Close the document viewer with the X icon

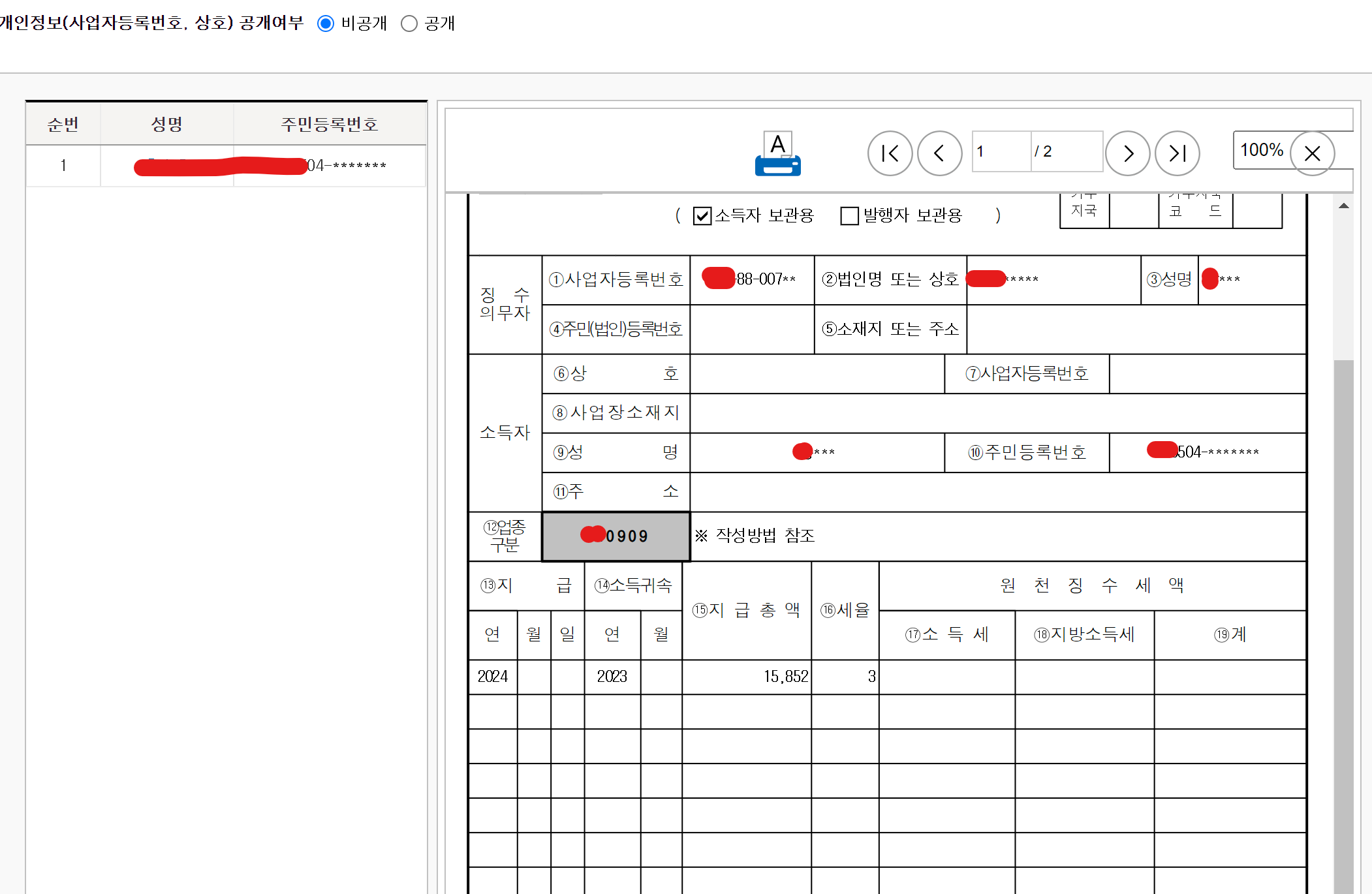pos(1313,153)
